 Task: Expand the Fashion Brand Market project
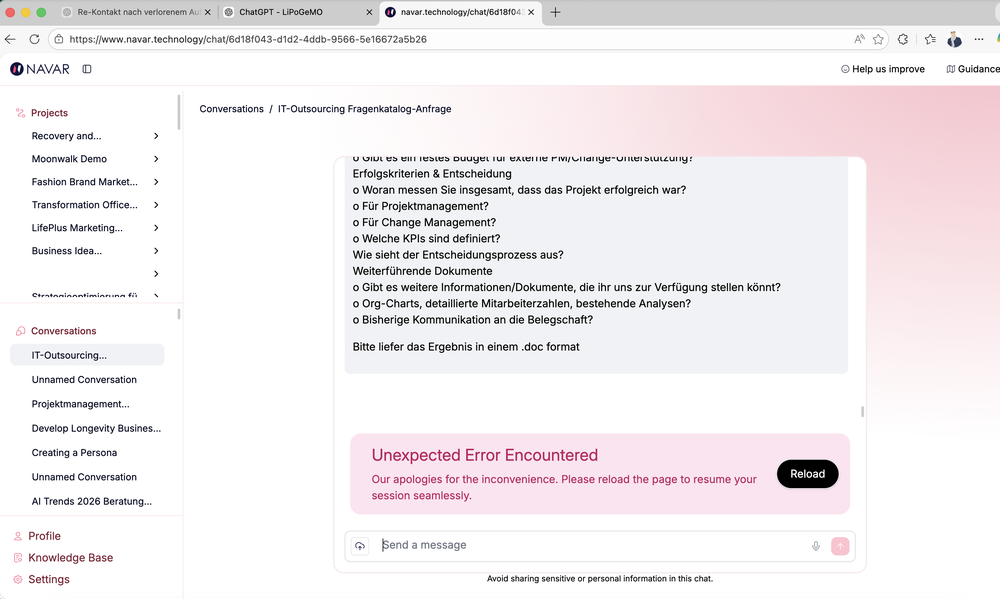156,182
